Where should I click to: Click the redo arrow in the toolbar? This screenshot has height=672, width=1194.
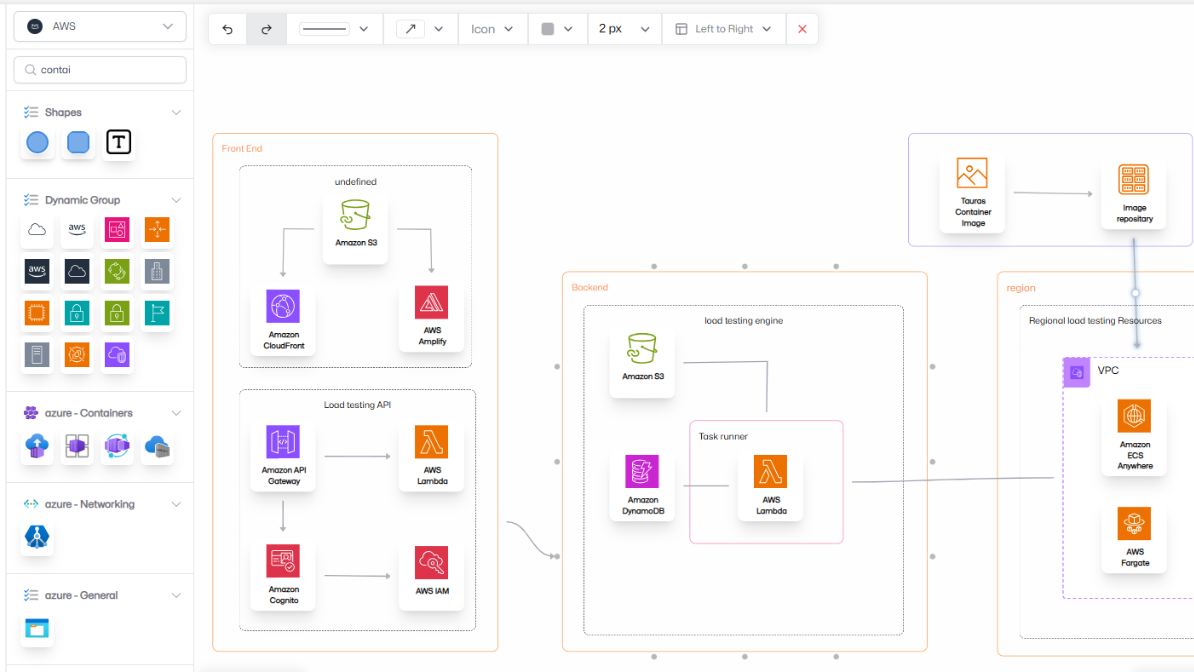pos(266,29)
